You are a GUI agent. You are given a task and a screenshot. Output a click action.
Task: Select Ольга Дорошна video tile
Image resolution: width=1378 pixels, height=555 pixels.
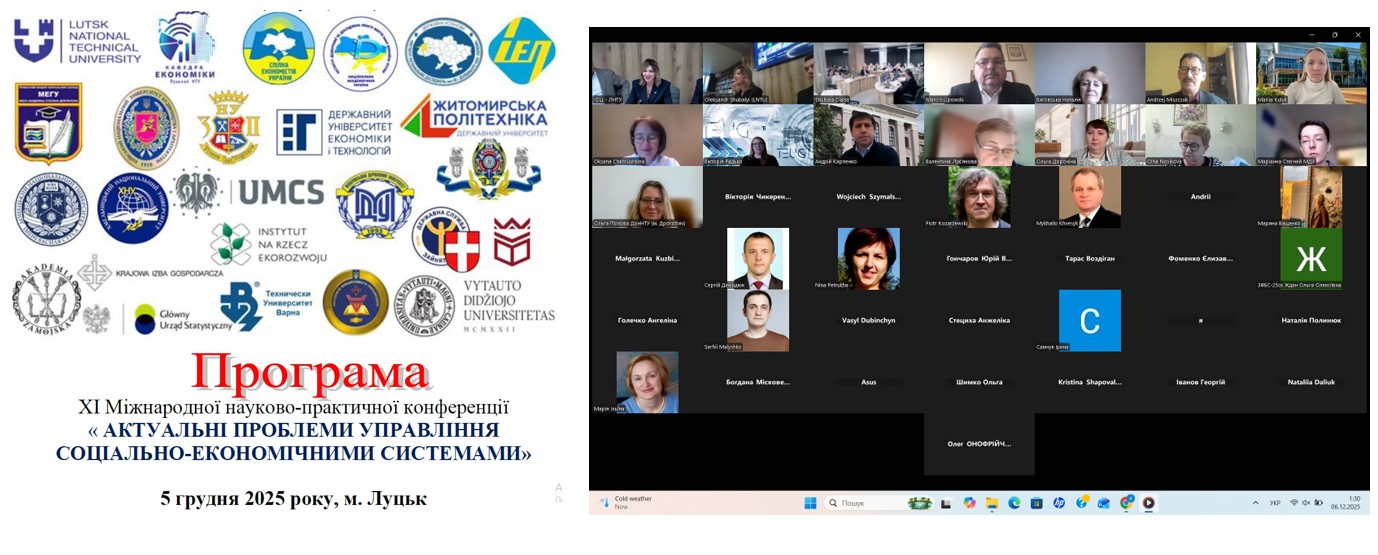point(1089,135)
